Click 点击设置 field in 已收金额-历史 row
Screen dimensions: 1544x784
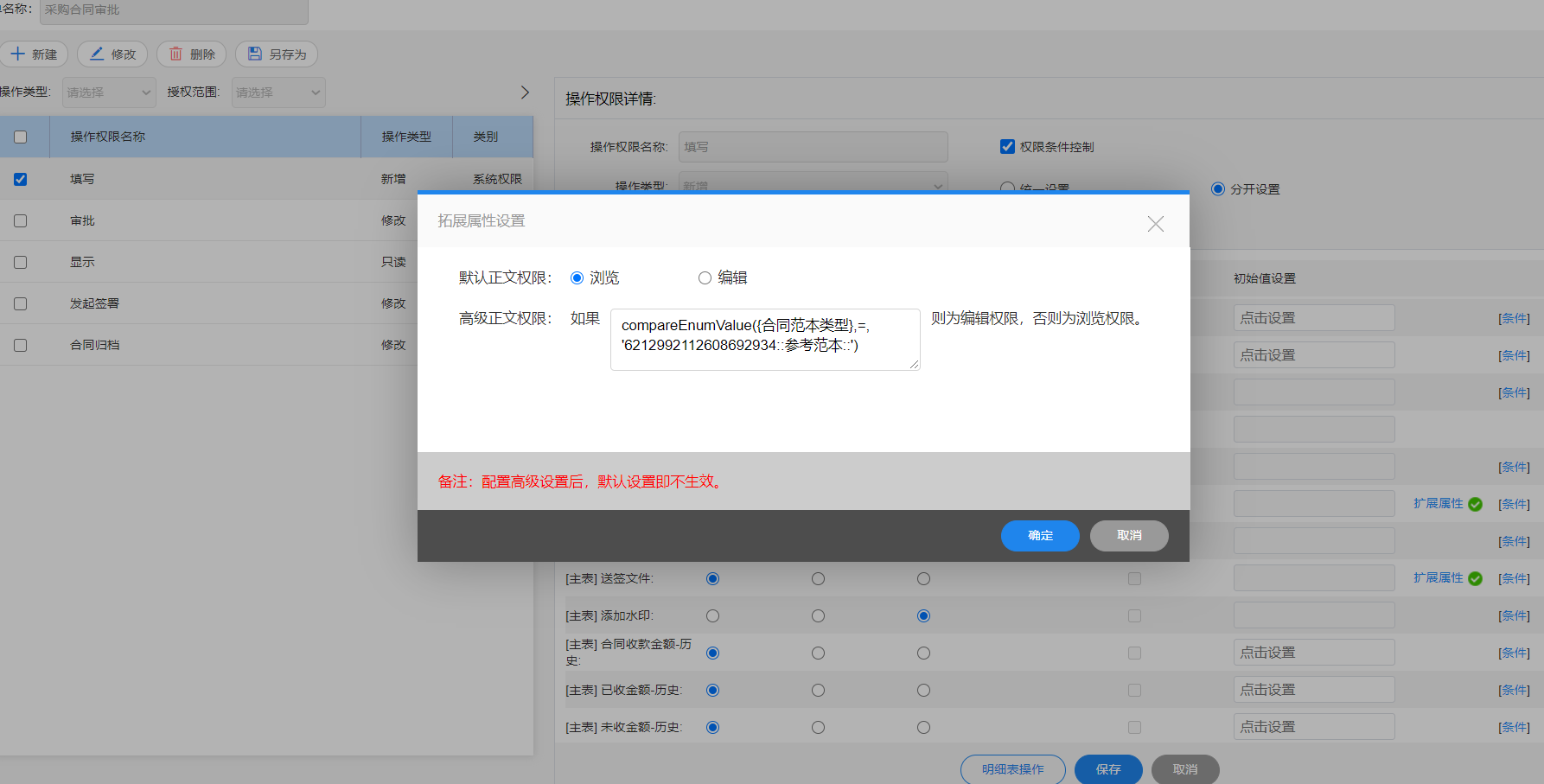point(1314,690)
